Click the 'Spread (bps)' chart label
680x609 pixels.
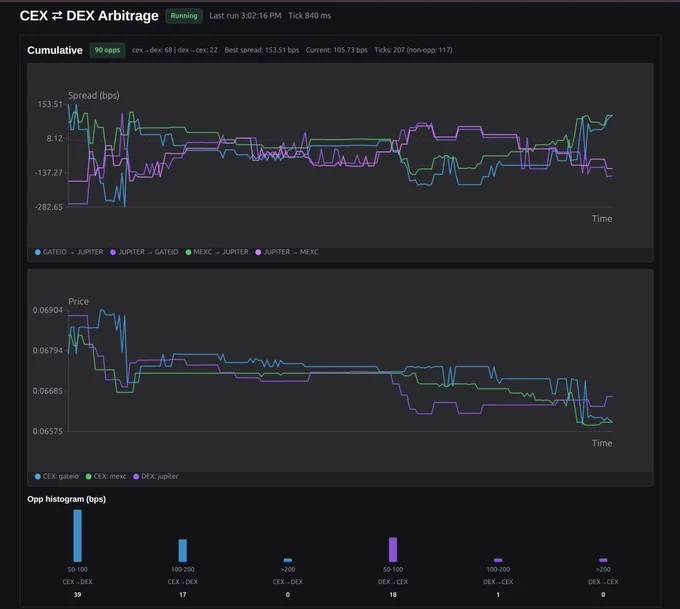(94, 95)
